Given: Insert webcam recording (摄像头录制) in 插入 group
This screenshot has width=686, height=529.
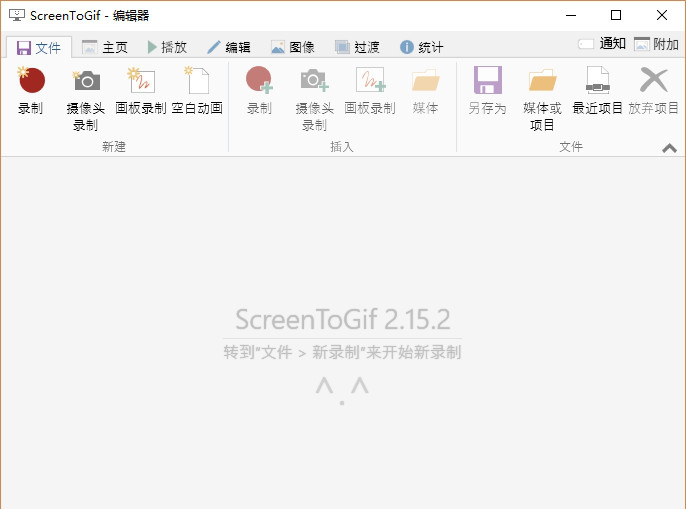Looking at the screenshot, I should click(315, 99).
